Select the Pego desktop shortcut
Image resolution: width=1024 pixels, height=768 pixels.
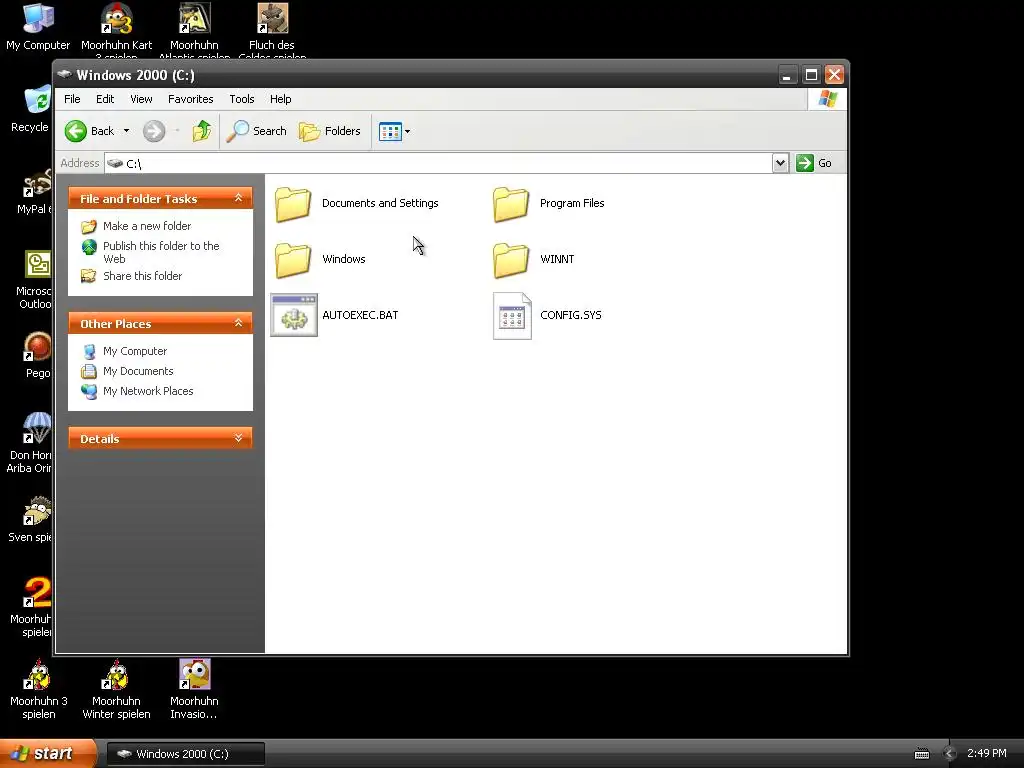point(37,347)
